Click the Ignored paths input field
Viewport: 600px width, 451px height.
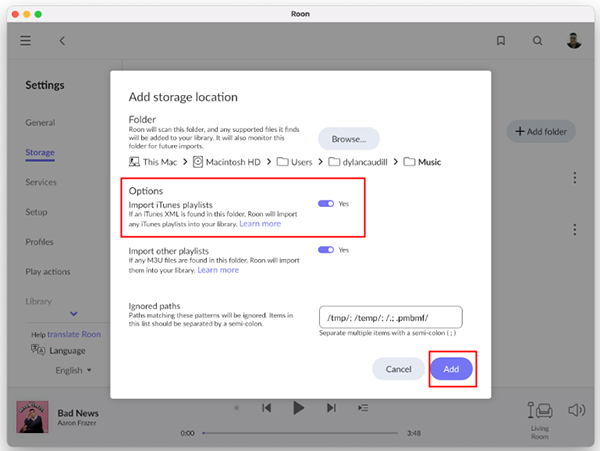[x=391, y=317]
